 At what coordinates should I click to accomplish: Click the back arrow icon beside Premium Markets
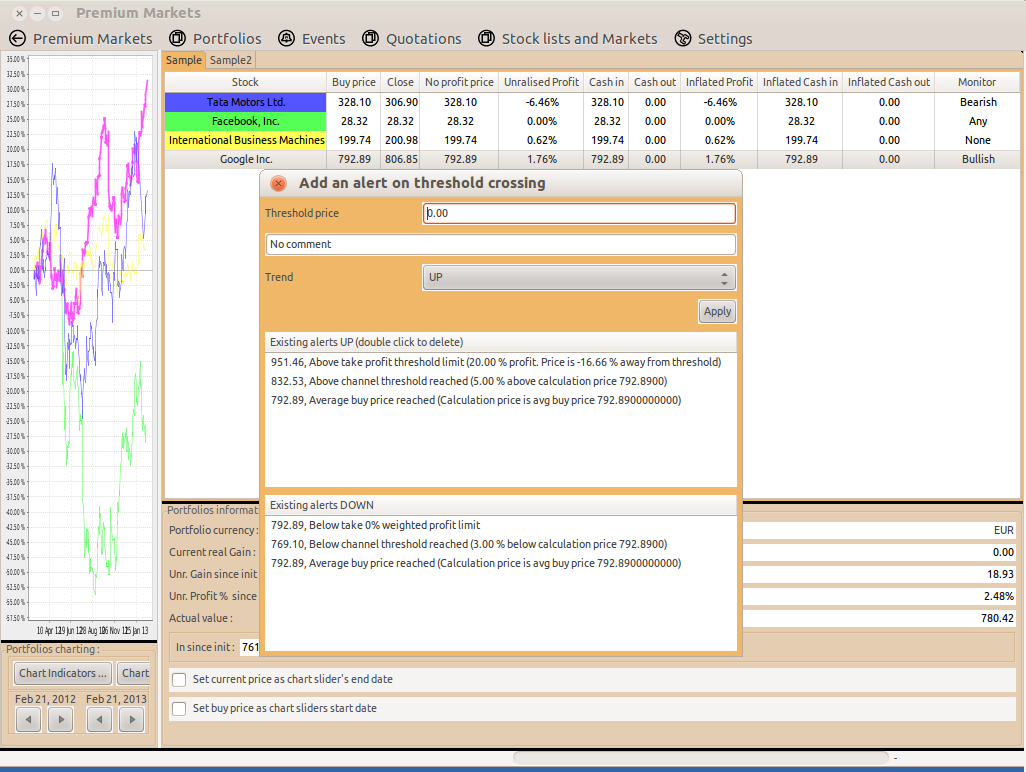18,39
